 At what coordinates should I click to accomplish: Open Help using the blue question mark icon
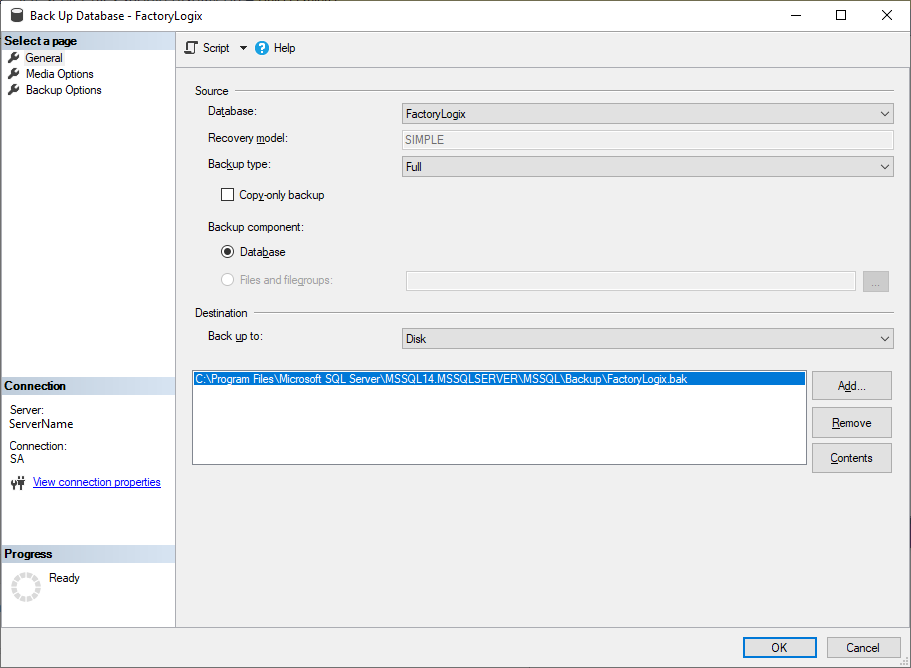(260, 47)
